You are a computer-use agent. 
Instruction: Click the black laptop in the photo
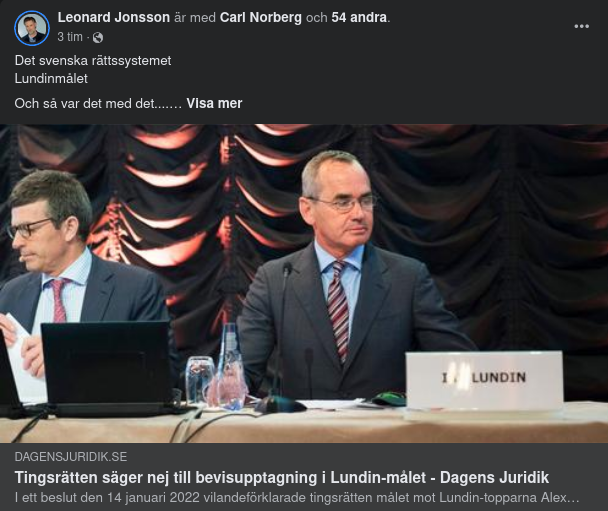point(107,368)
